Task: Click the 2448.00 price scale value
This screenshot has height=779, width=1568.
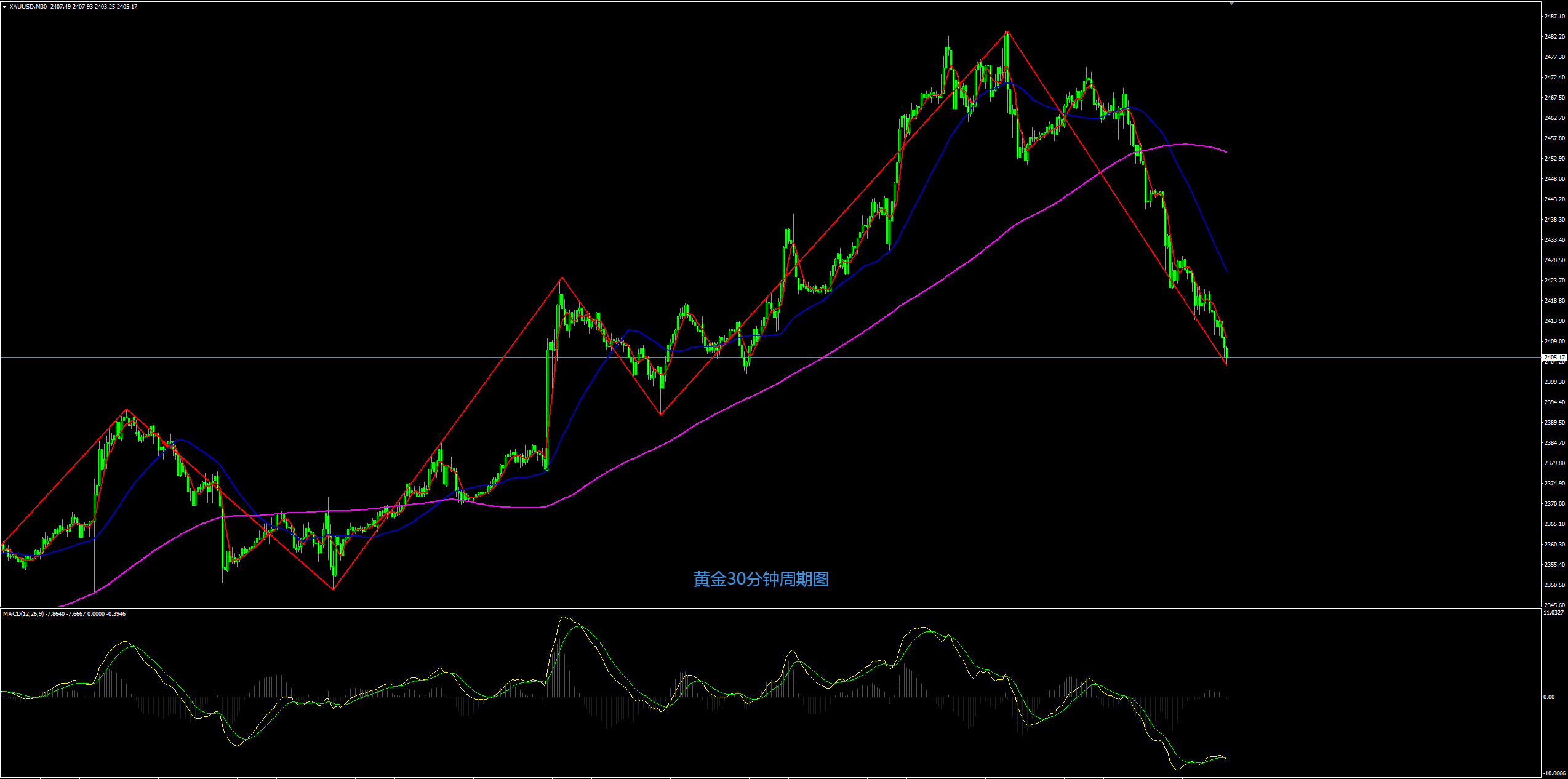Action: [x=1554, y=179]
